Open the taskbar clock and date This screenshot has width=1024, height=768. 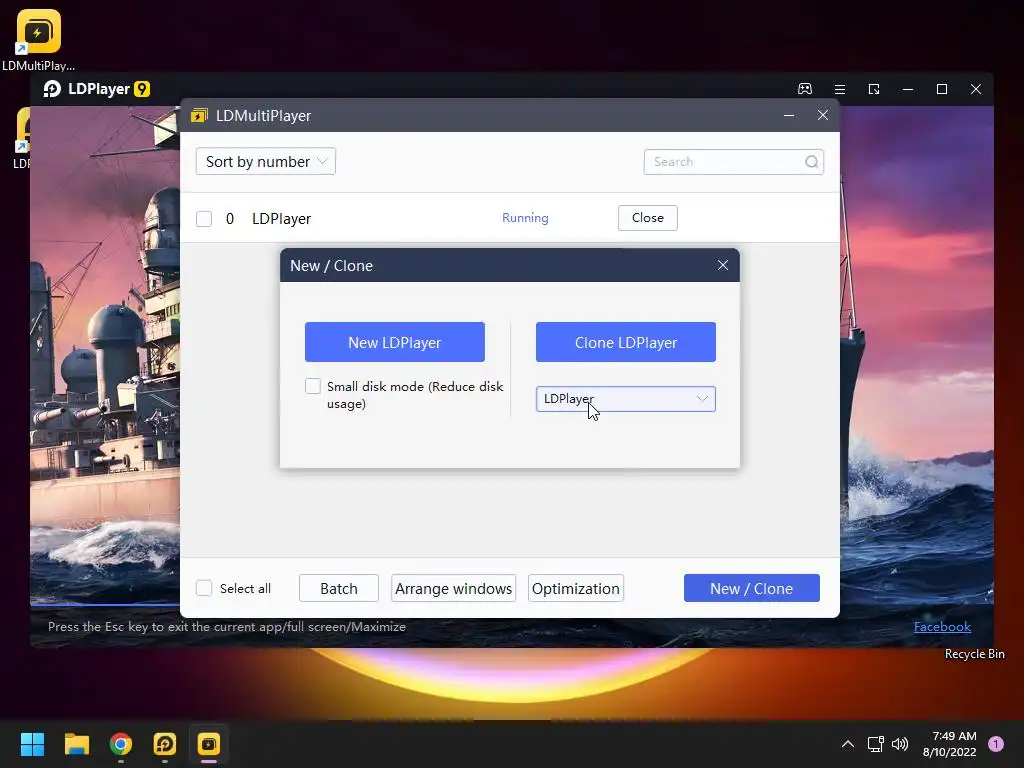950,744
